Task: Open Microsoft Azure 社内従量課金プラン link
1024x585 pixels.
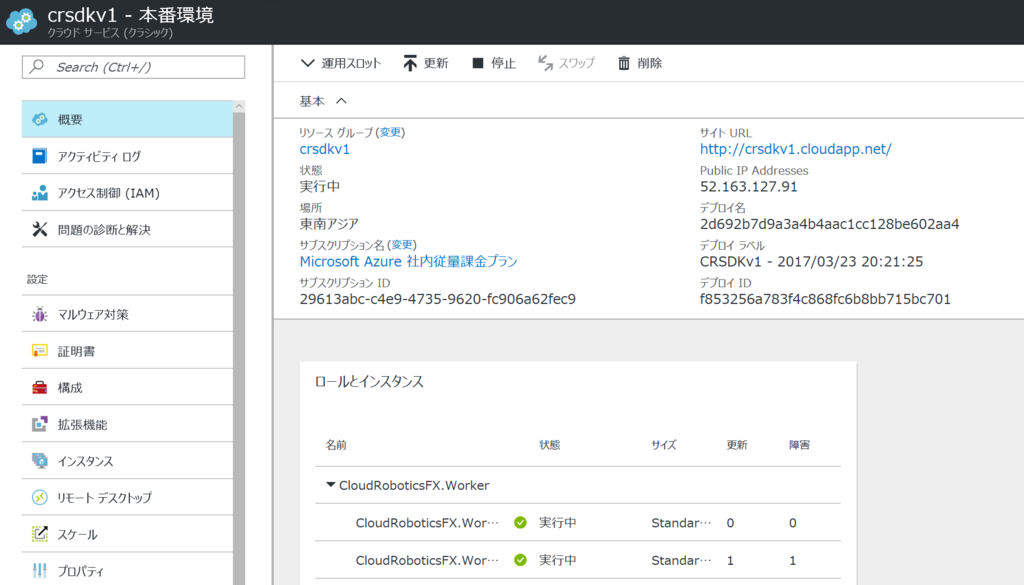Action: (408, 261)
